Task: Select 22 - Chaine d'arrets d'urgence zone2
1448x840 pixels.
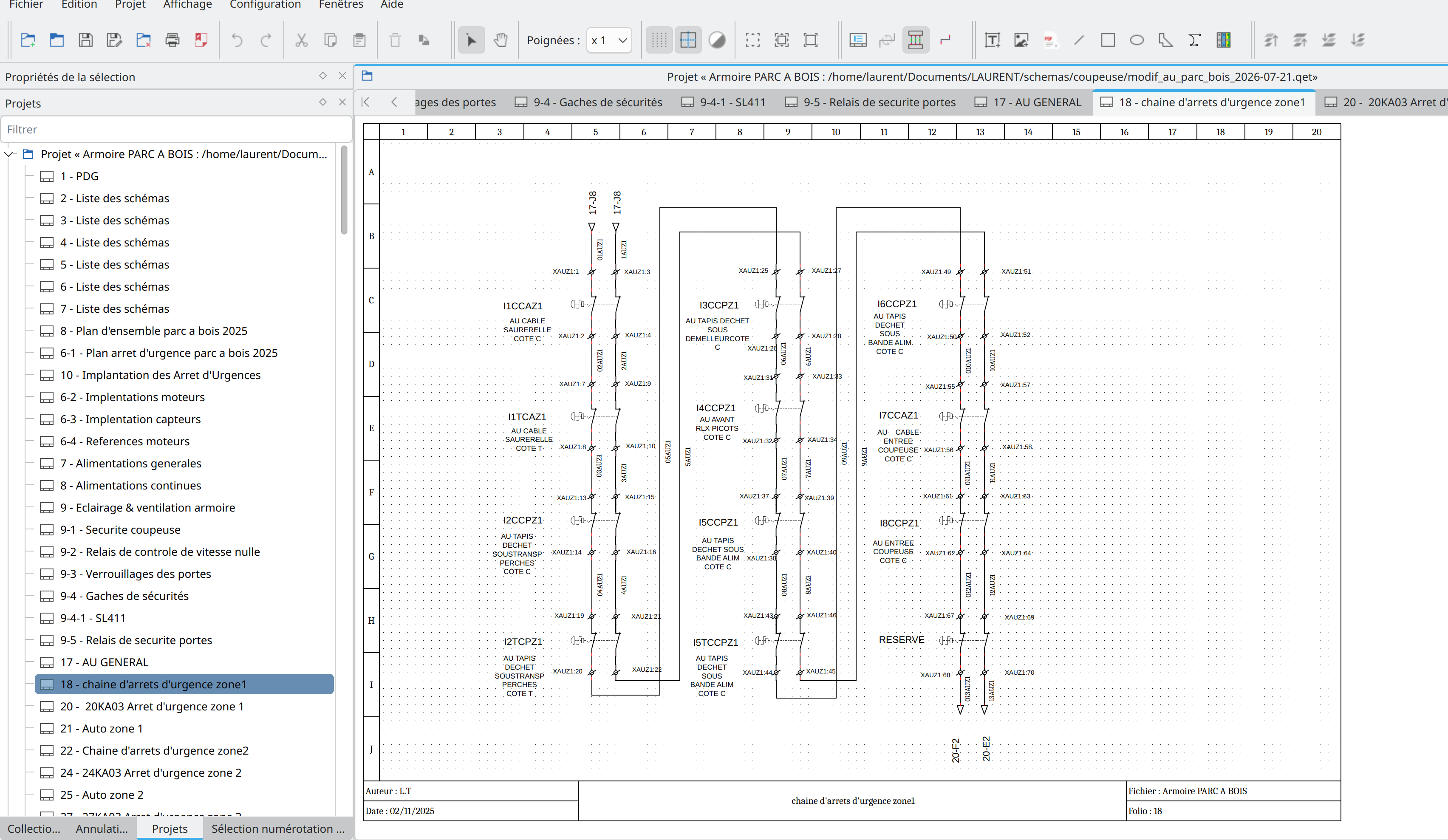Action: pyautogui.click(x=154, y=751)
